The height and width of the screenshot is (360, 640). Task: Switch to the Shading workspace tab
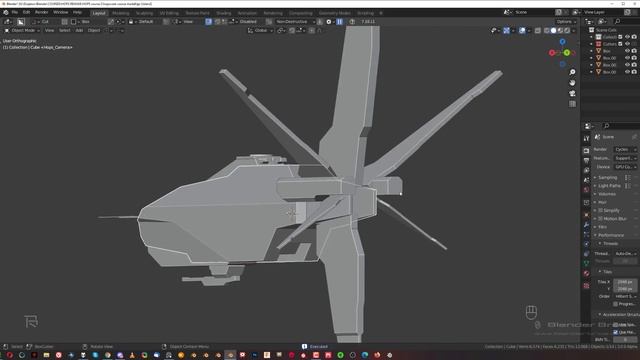[x=223, y=13]
